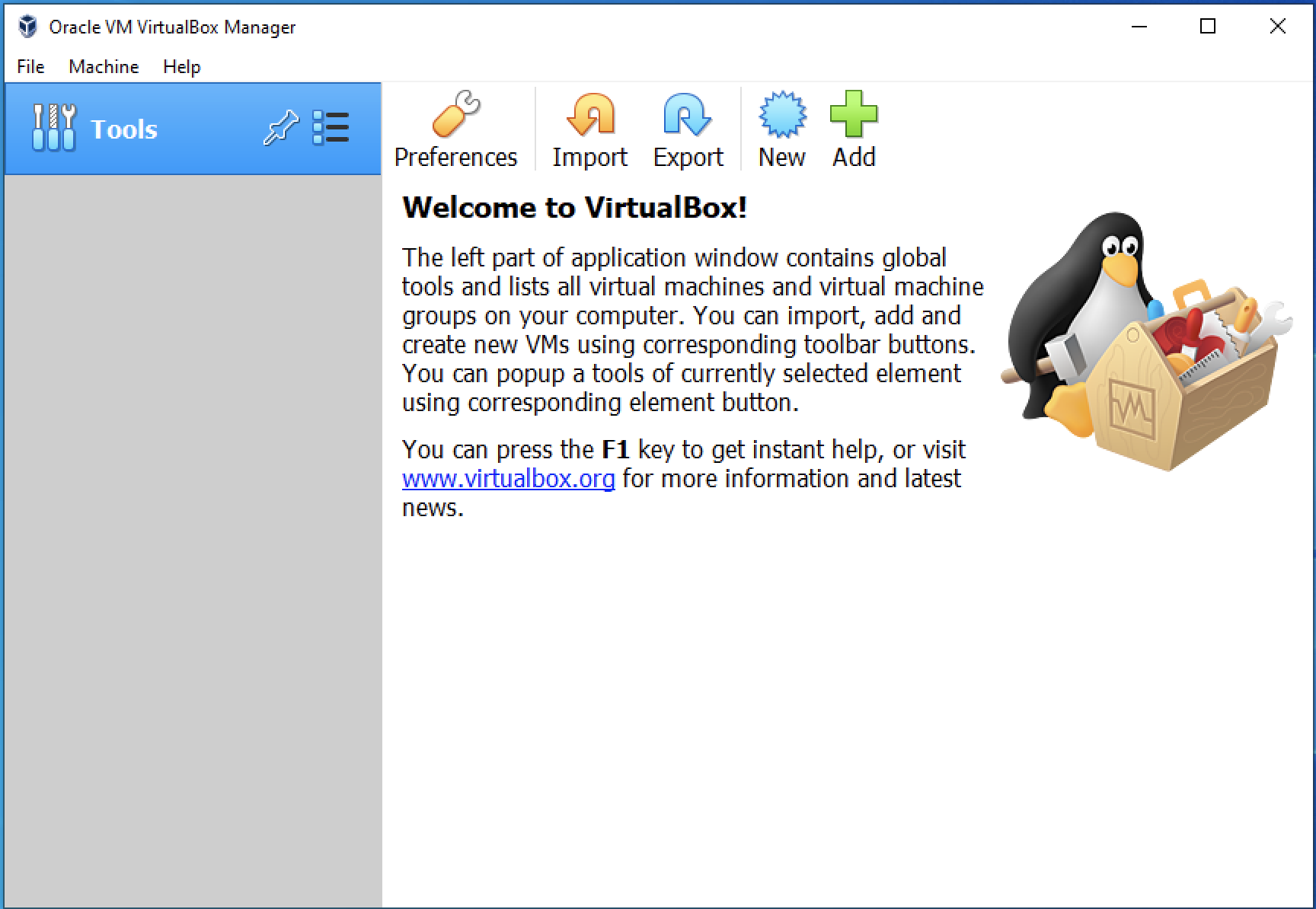This screenshot has width=1316, height=909.
Task: Create a New virtual machine
Action: 782,129
